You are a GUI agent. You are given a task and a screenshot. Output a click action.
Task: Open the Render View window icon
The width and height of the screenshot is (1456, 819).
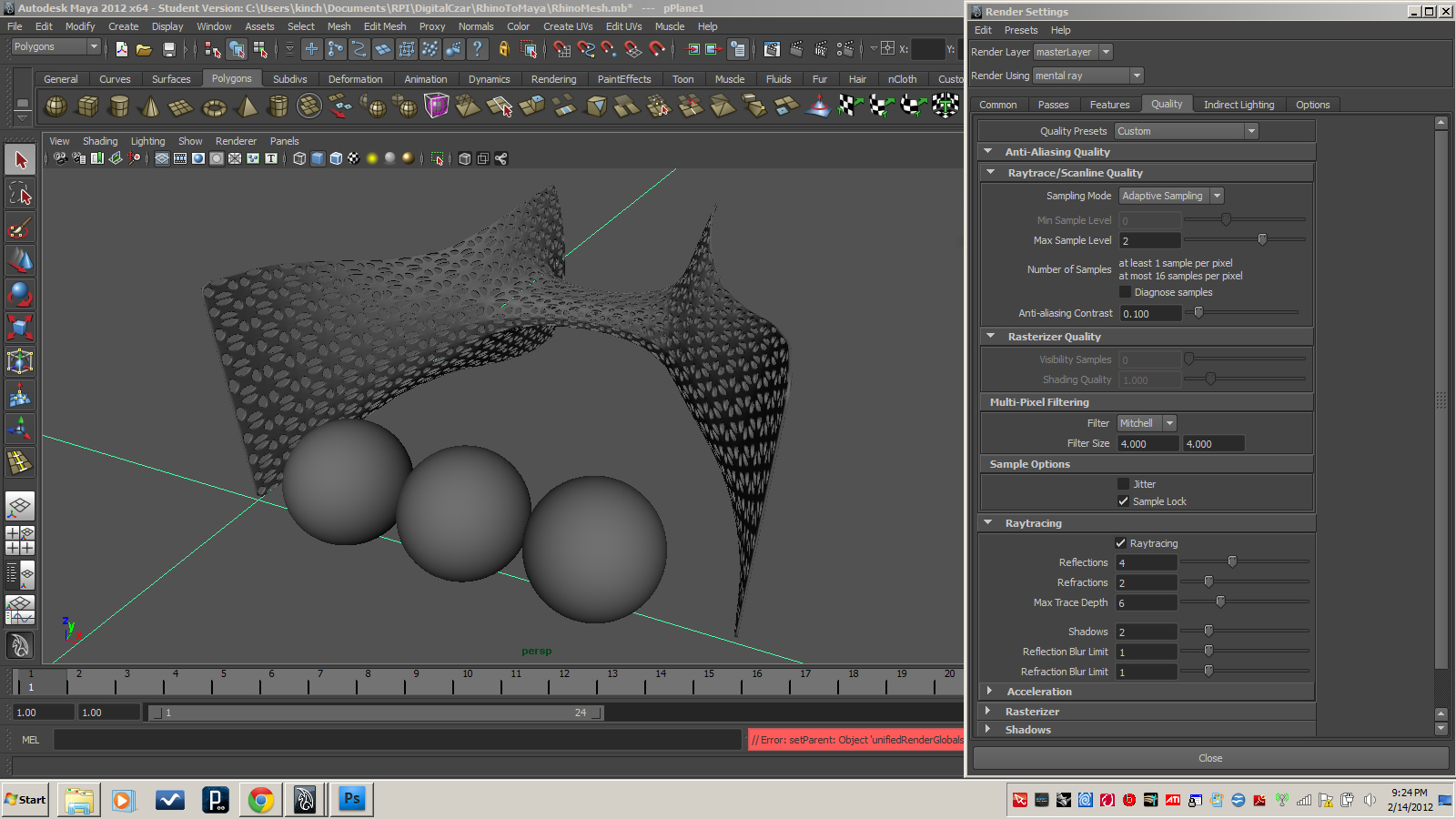coord(772,49)
